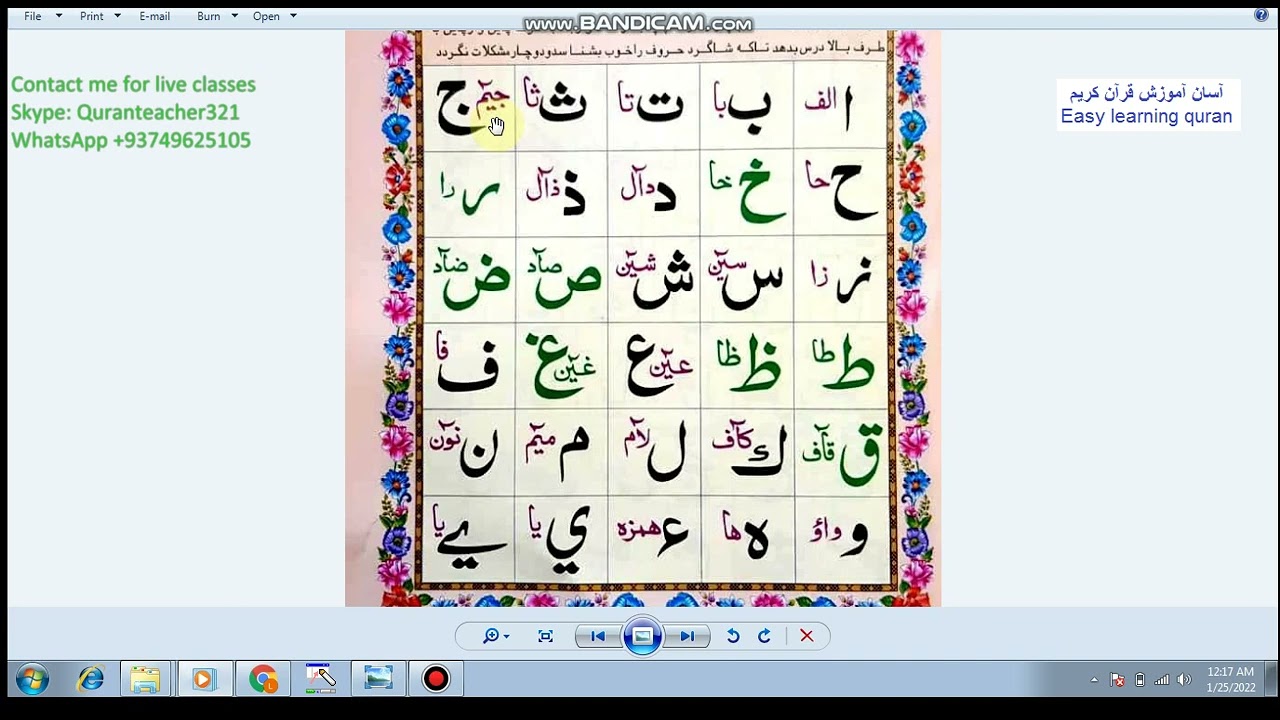Select Photo Viewer taskbar button
The width and height of the screenshot is (1280, 720).
click(x=378, y=679)
